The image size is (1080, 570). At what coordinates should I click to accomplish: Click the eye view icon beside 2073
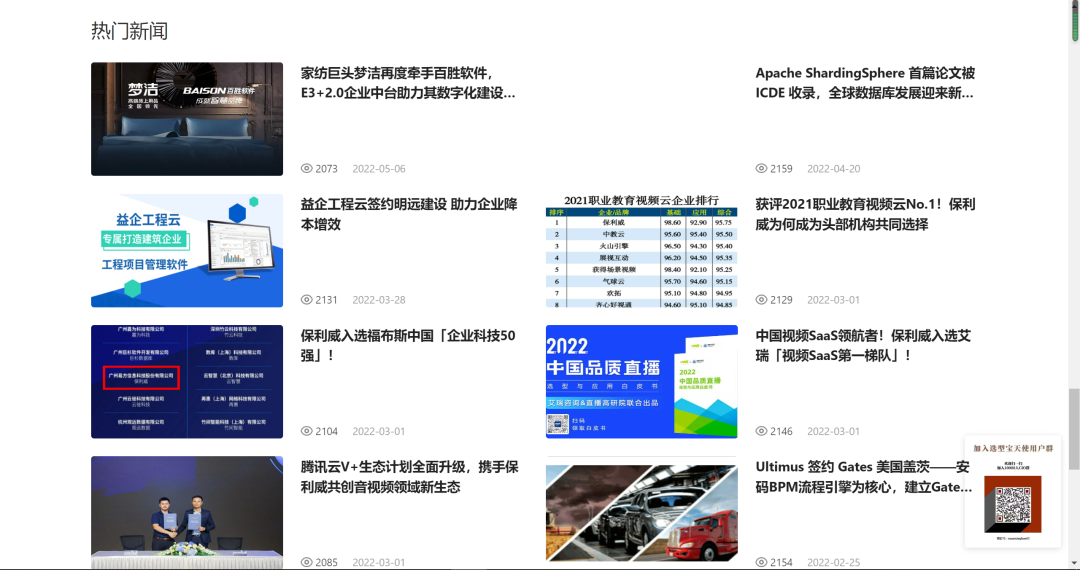pyautogui.click(x=307, y=169)
